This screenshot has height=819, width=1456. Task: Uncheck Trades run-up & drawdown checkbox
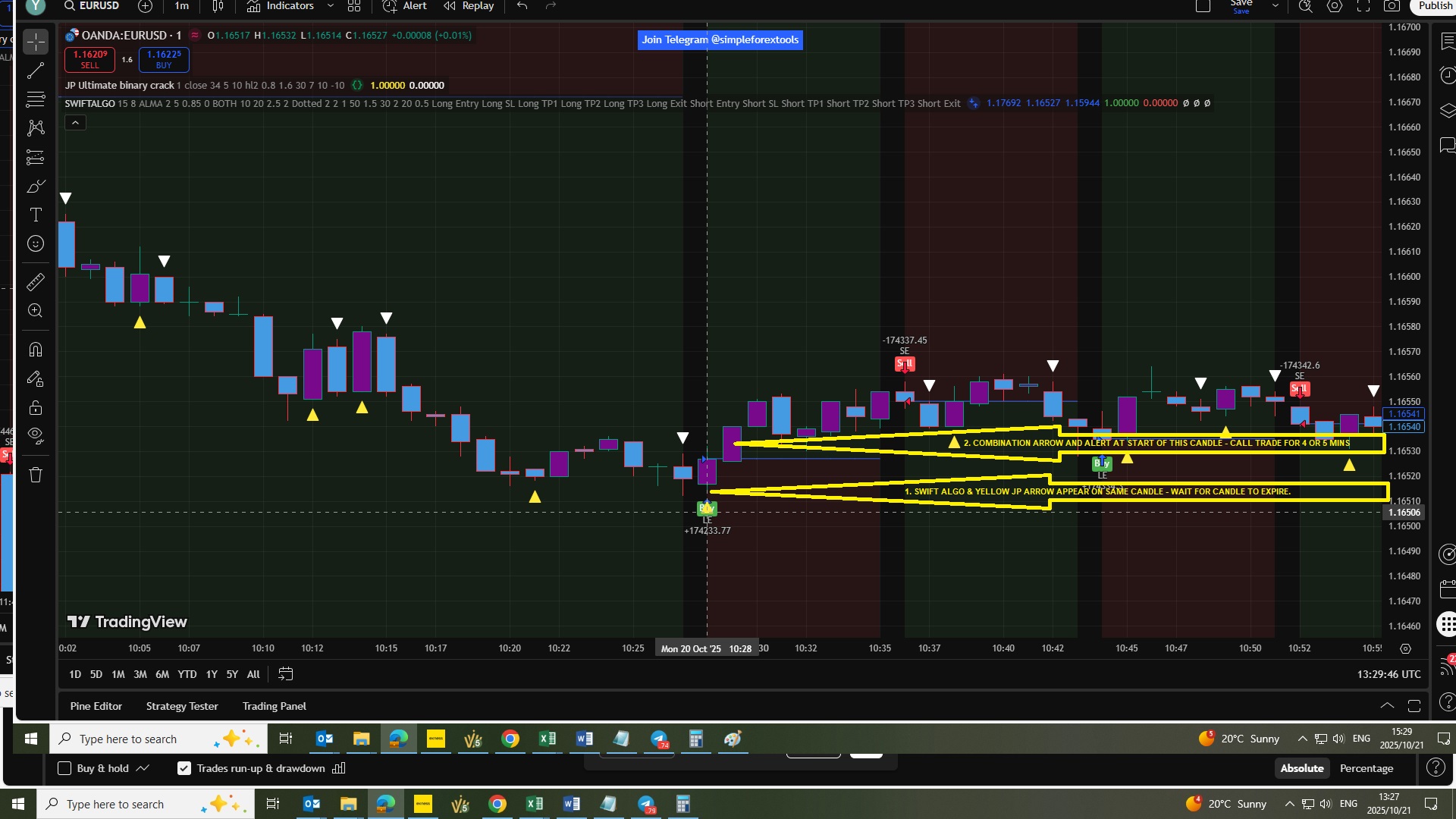[184, 768]
